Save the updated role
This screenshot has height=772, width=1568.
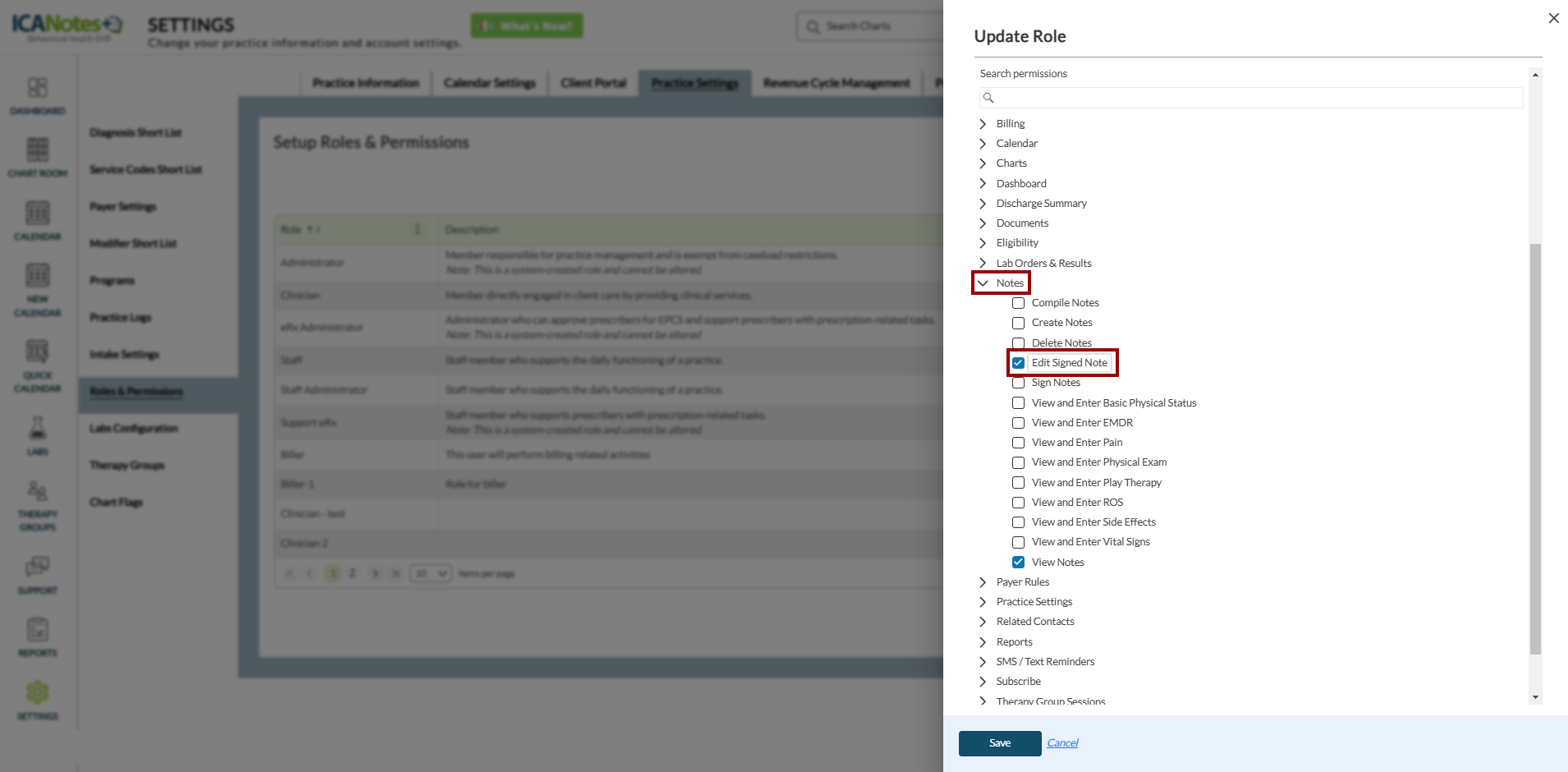[x=1000, y=743]
